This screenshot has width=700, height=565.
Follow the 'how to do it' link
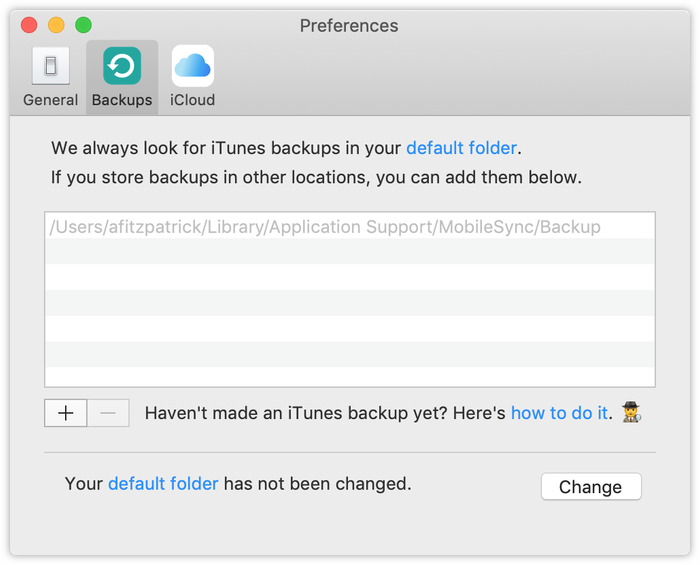tap(559, 413)
